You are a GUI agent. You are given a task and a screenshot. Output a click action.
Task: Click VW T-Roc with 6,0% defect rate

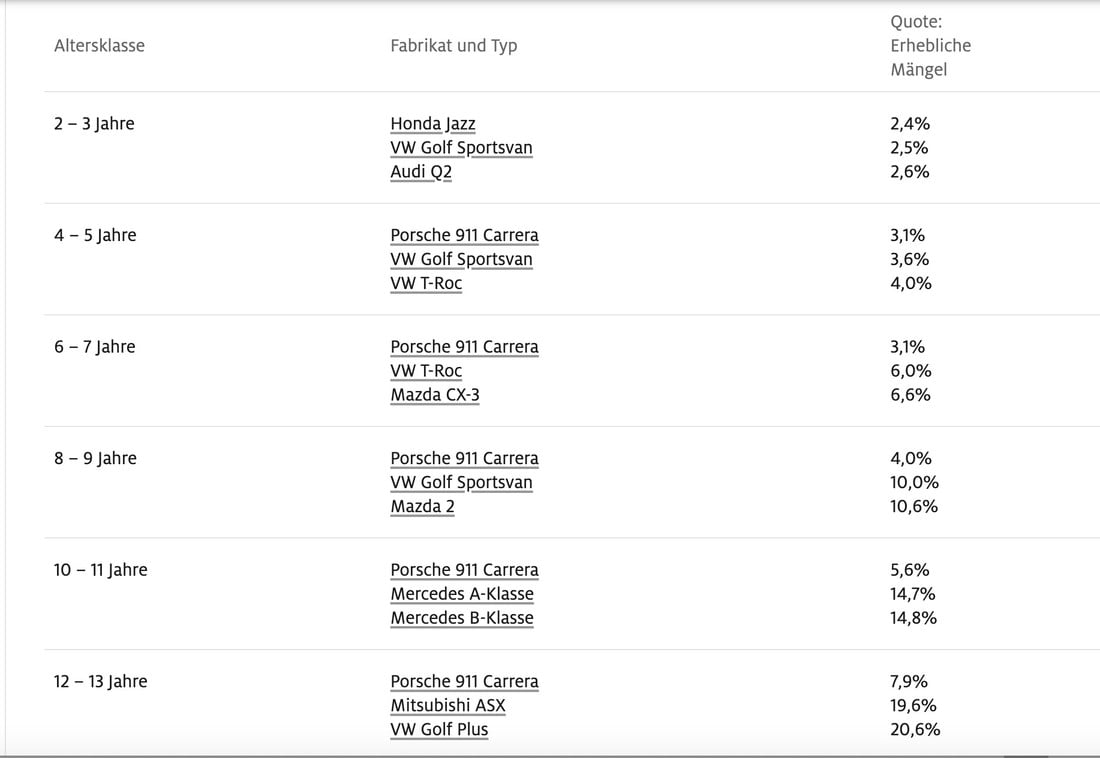(426, 371)
